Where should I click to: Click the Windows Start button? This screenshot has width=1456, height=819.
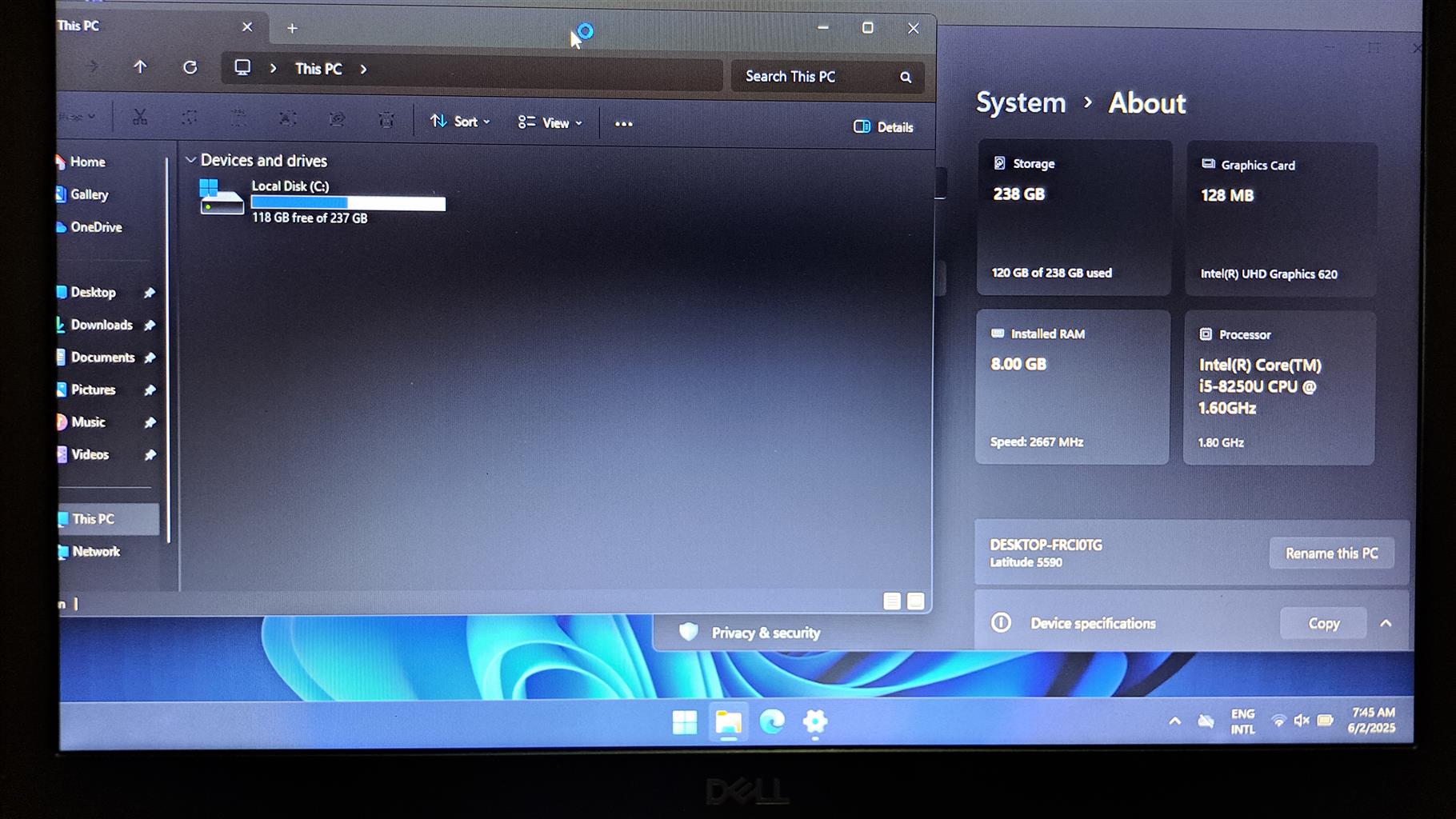pos(685,722)
